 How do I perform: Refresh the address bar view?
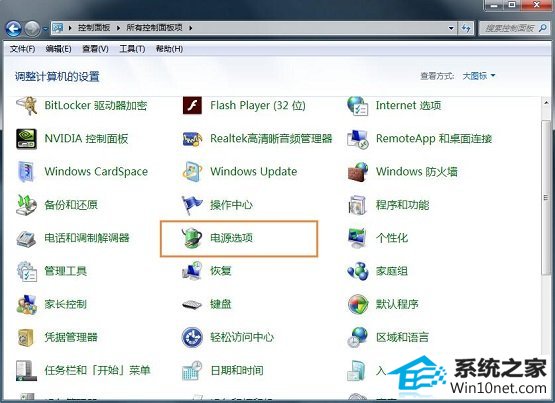pos(466,28)
